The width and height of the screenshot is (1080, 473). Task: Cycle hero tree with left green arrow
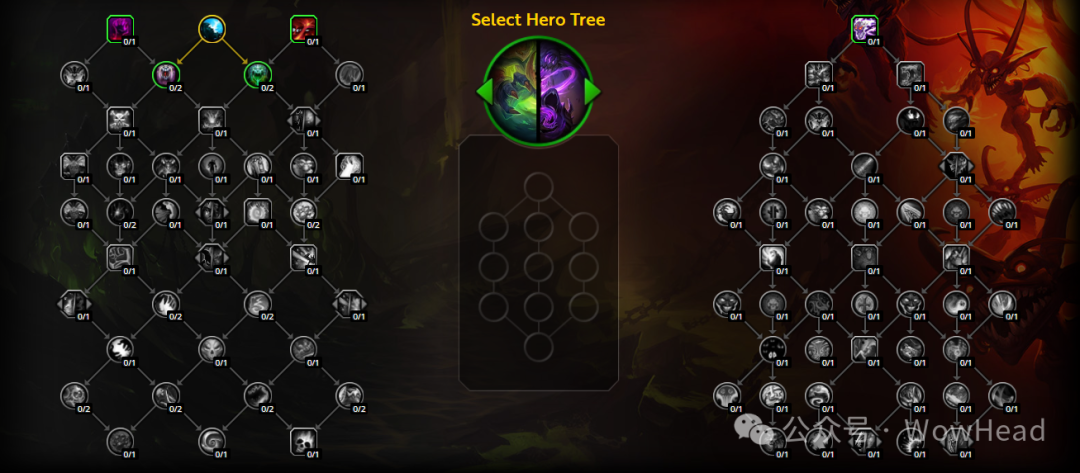coord(484,91)
